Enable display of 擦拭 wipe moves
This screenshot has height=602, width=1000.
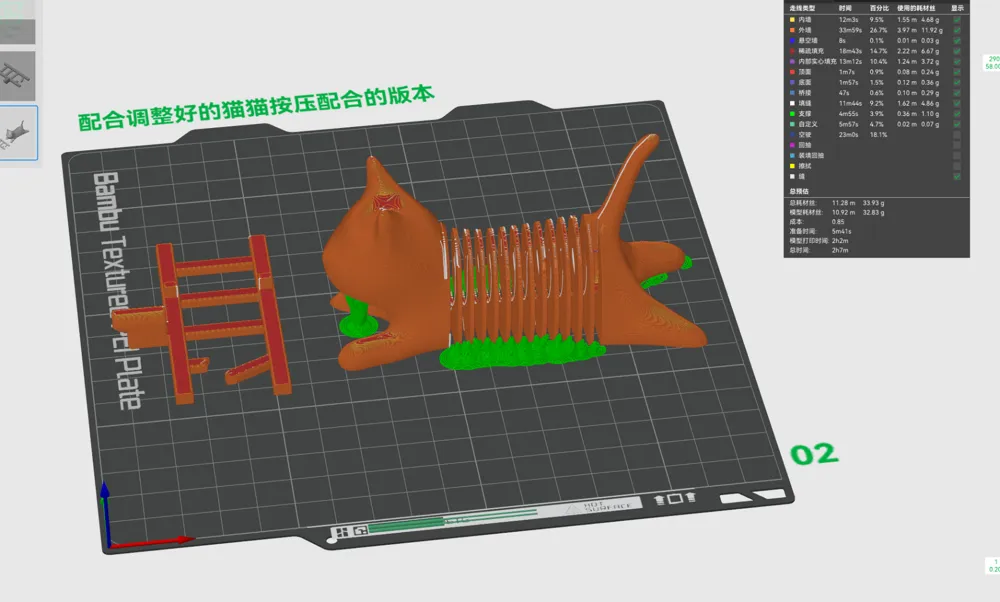(957, 166)
